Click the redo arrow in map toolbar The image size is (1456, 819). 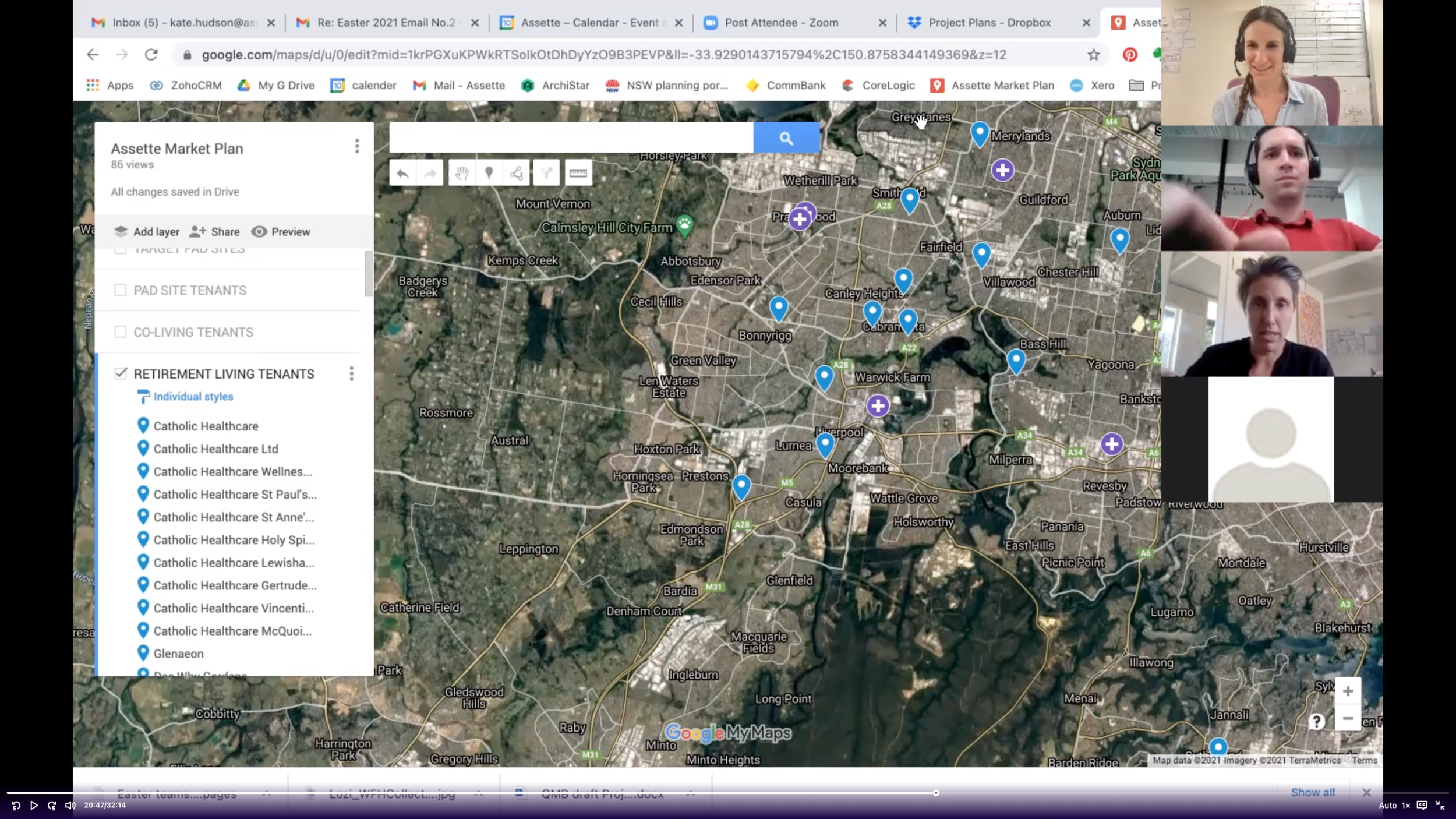(430, 173)
